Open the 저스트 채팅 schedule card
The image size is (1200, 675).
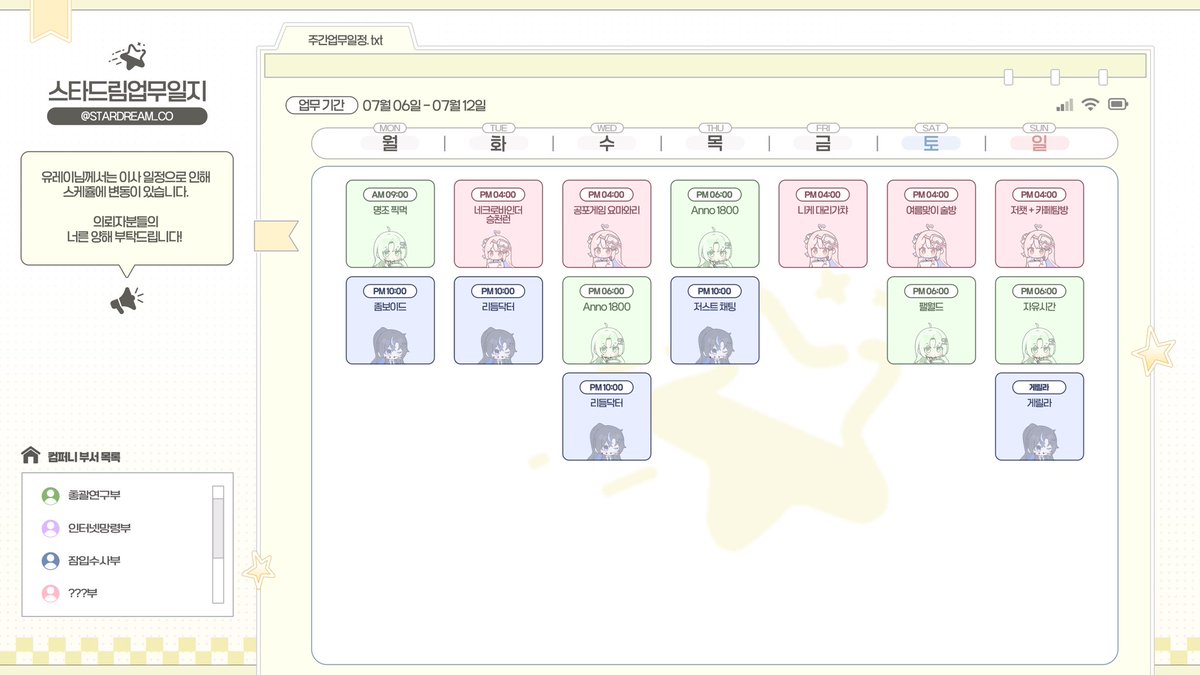click(x=714, y=320)
